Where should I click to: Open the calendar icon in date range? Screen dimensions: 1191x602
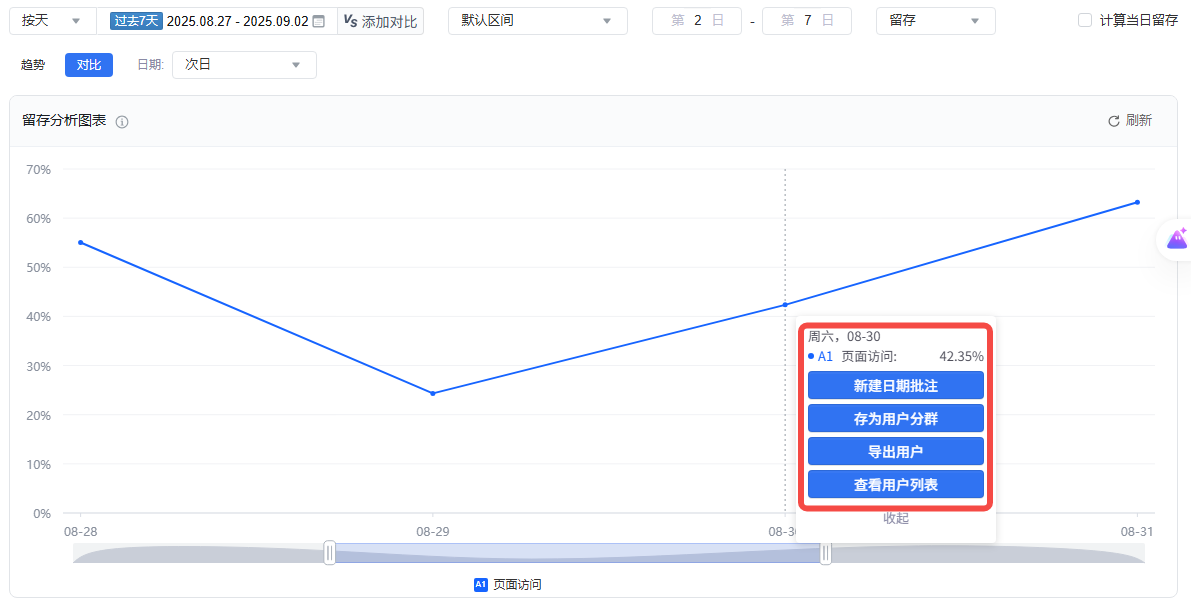click(x=319, y=21)
